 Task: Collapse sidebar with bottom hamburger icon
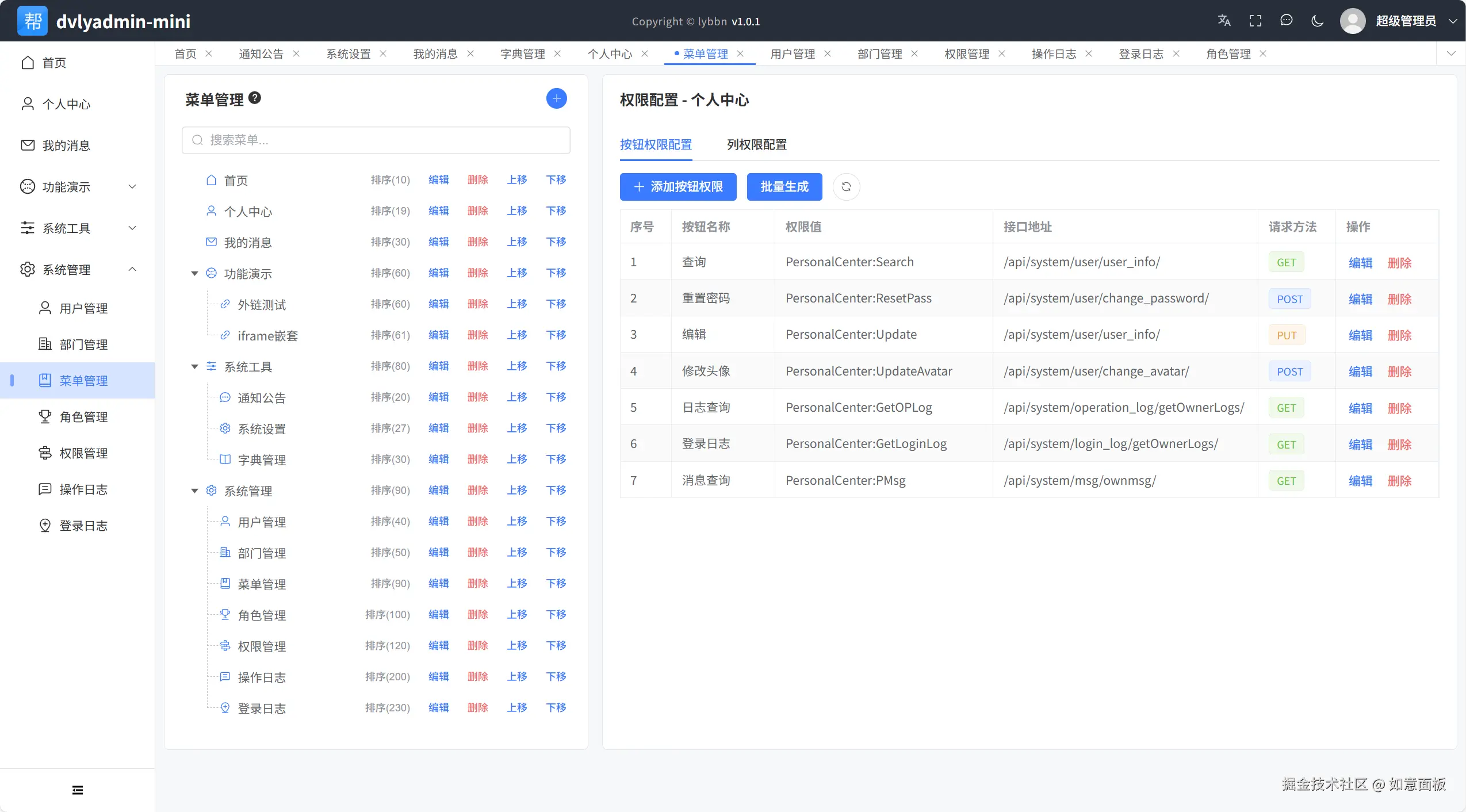(78, 790)
